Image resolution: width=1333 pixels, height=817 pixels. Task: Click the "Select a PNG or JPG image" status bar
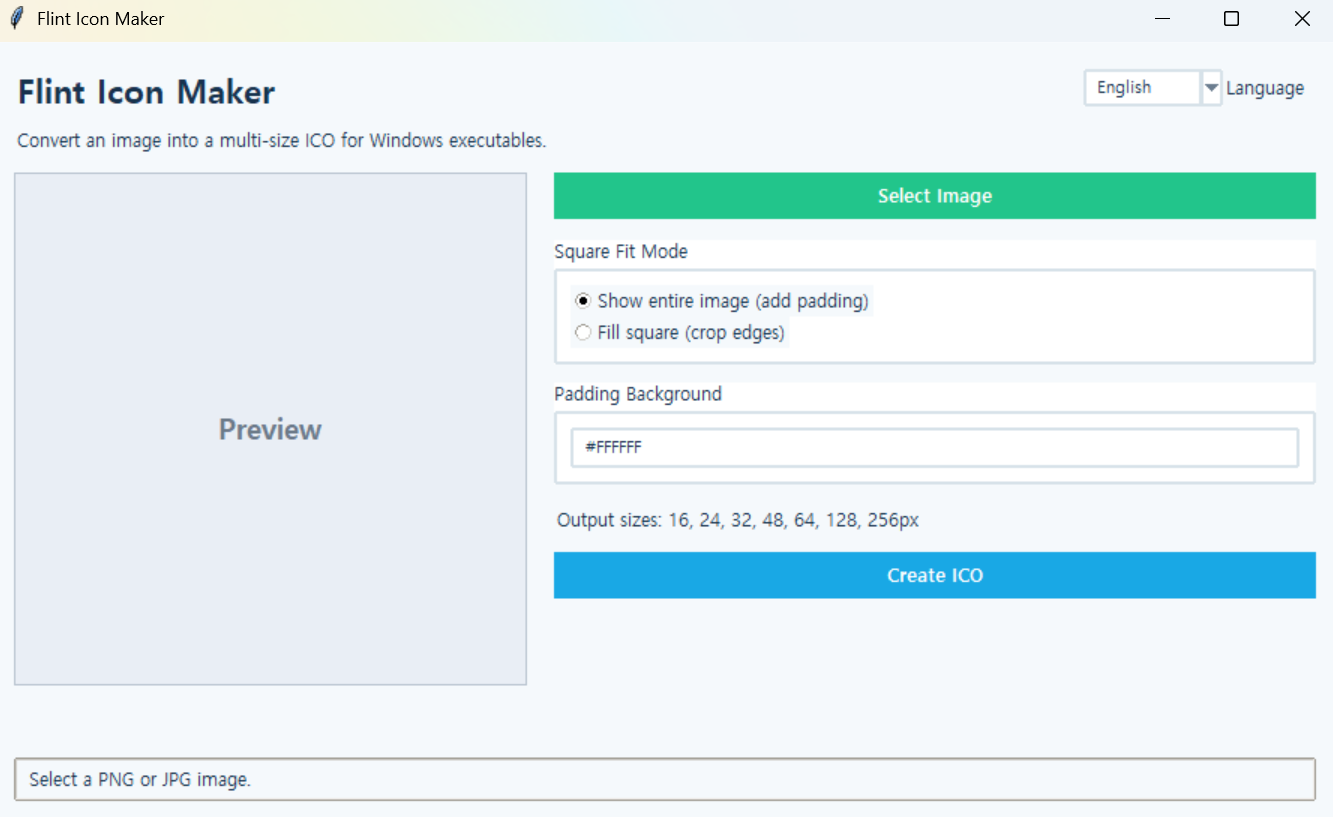pos(665,779)
